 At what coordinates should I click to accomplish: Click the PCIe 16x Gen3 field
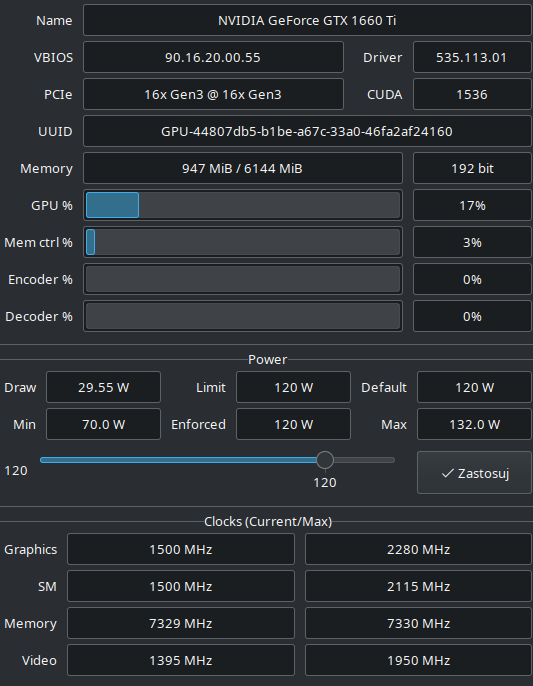pos(213,94)
